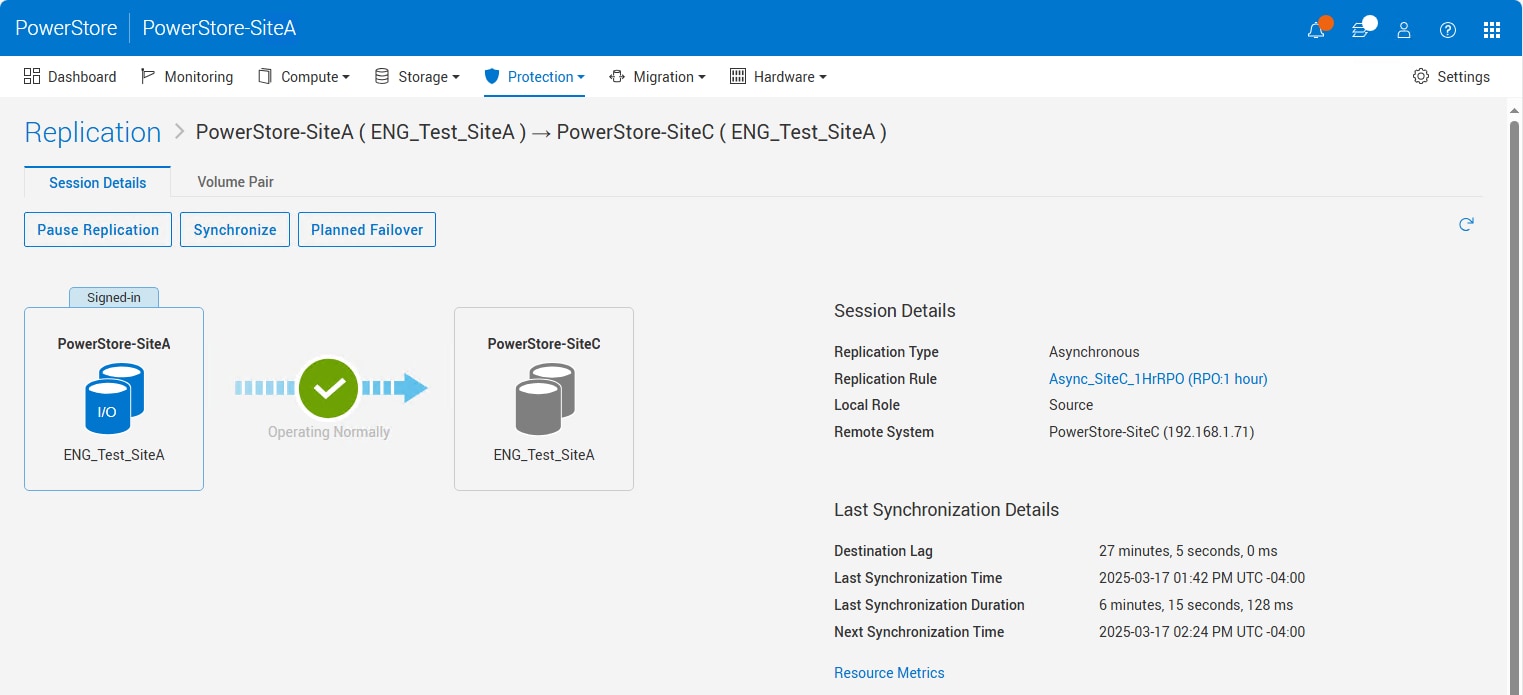The image size is (1523, 695).
Task: Go back to Replication via the breadcrumb
Action: pyautogui.click(x=93, y=132)
